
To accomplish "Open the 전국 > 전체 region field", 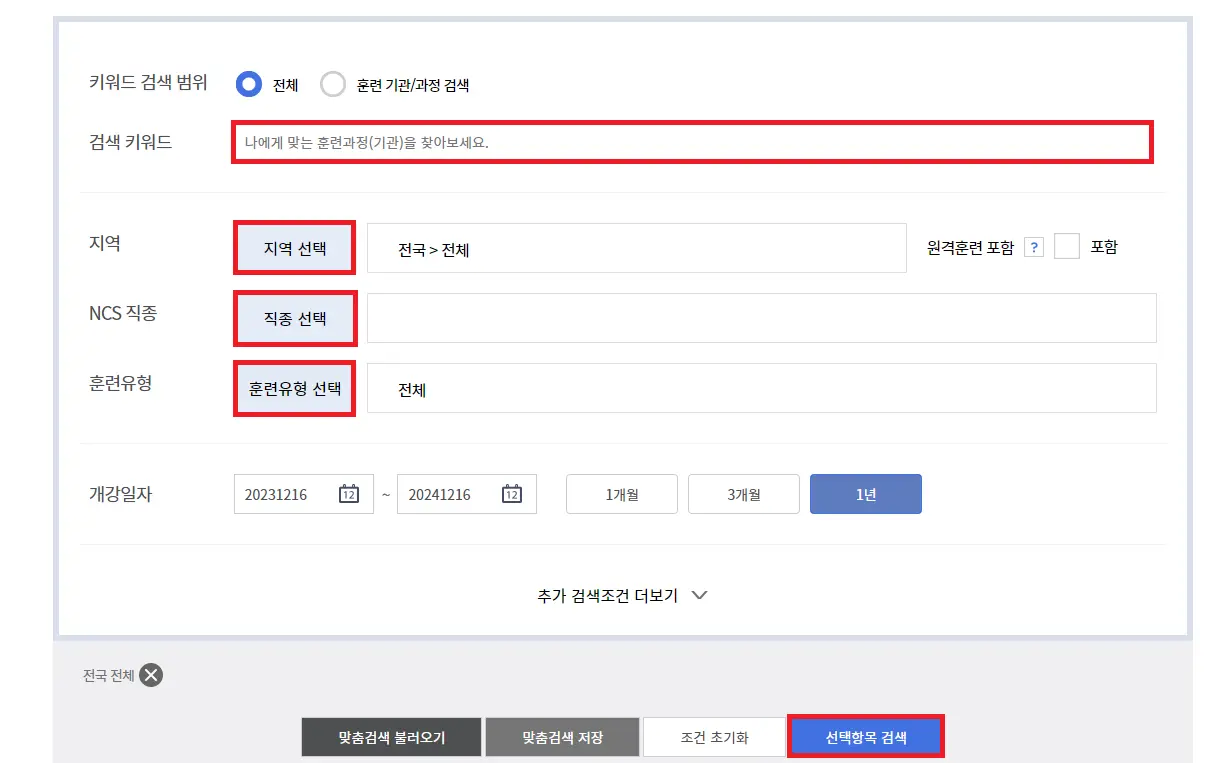I will (x=637, y=247).
